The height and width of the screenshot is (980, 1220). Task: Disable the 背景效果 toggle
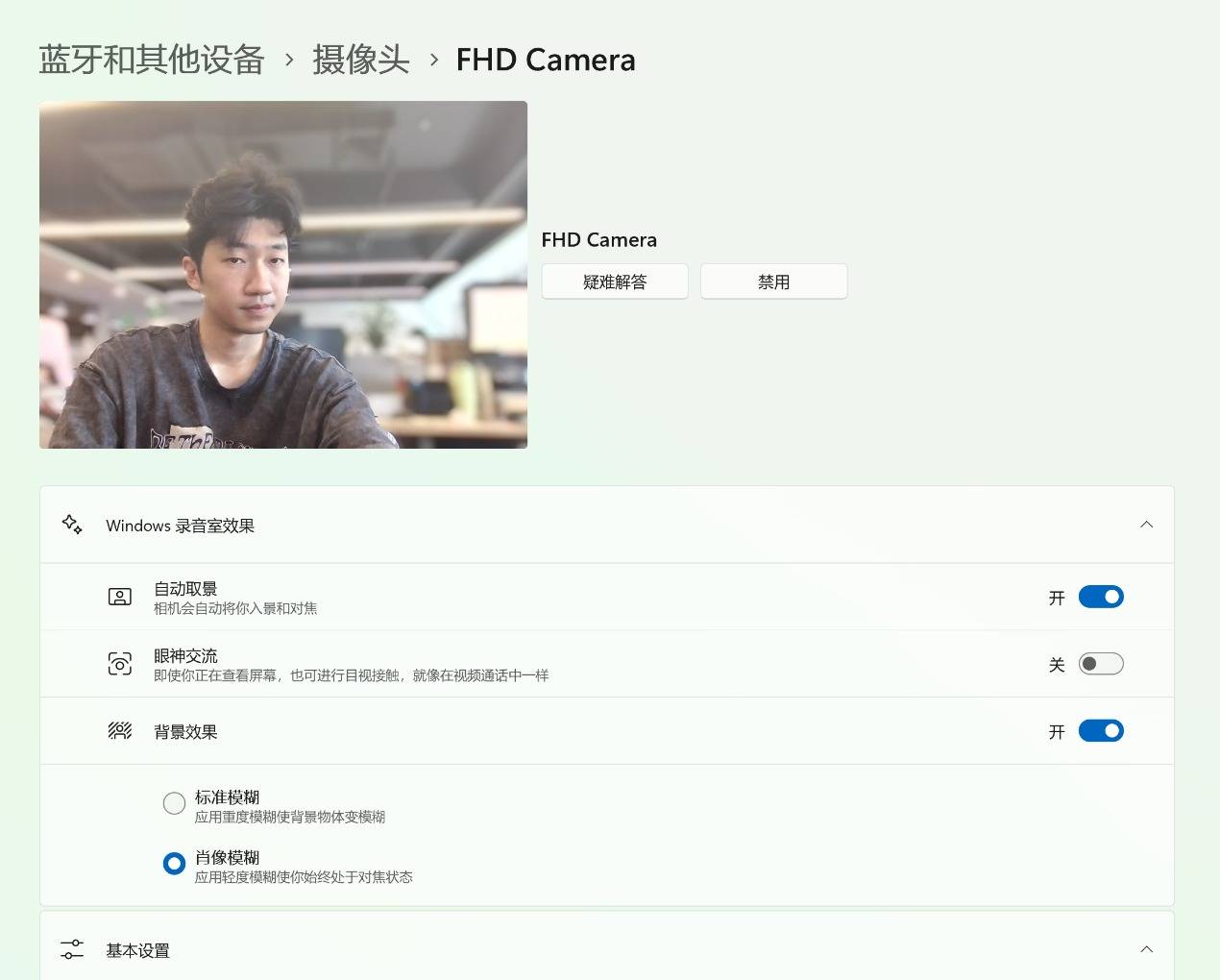click(x=1101, y=731)
